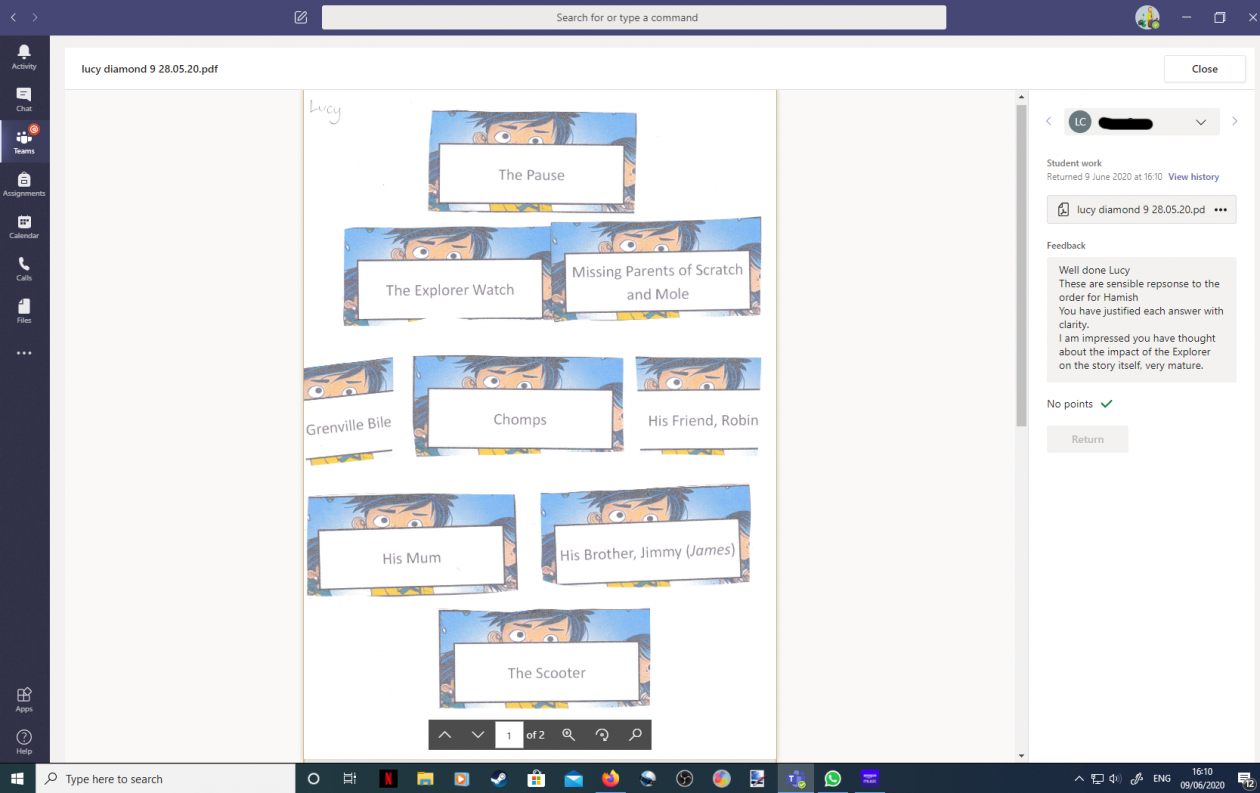Click 'The Scooter' card
1260x793 pixels.
(x=545, y=658)
